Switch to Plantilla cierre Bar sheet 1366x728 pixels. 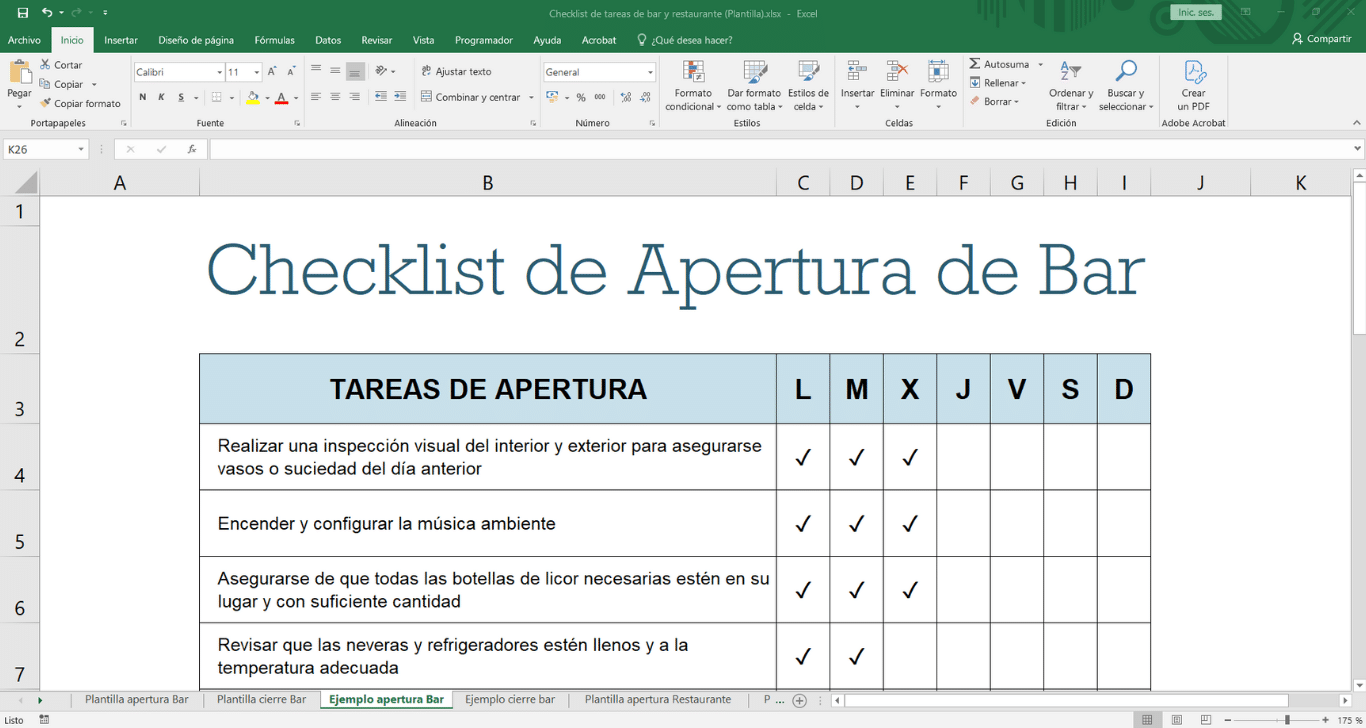tap(261, 700)
